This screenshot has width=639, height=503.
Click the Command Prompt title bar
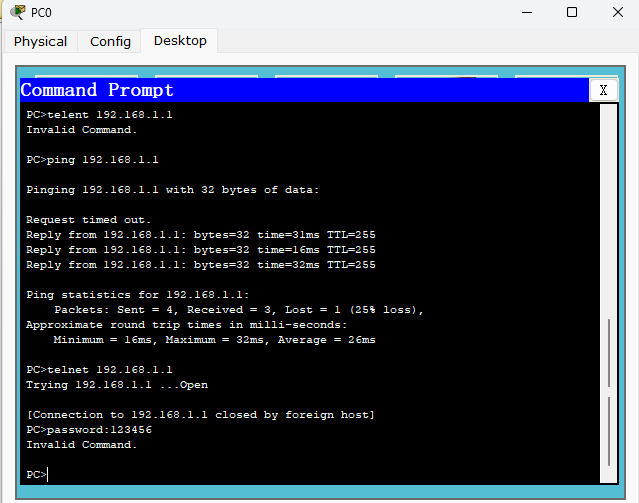(304, 90)
